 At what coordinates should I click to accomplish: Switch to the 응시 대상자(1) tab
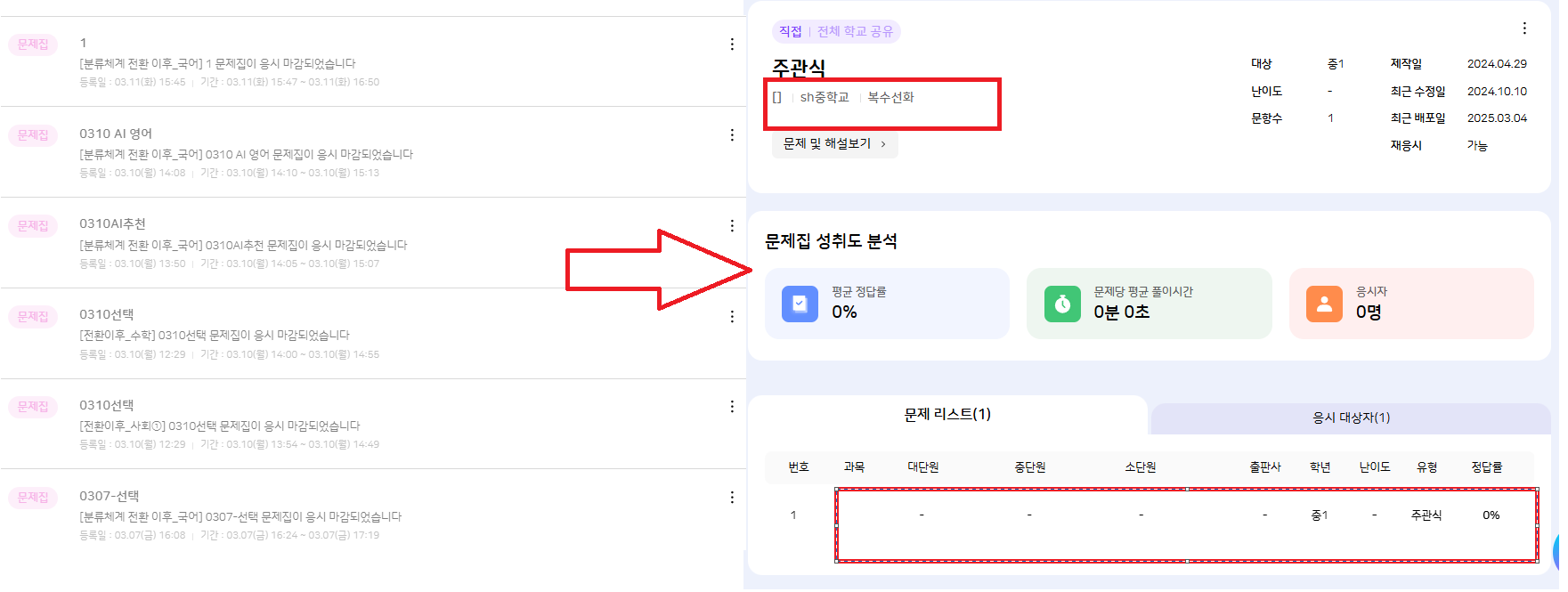coord(1351,418)
